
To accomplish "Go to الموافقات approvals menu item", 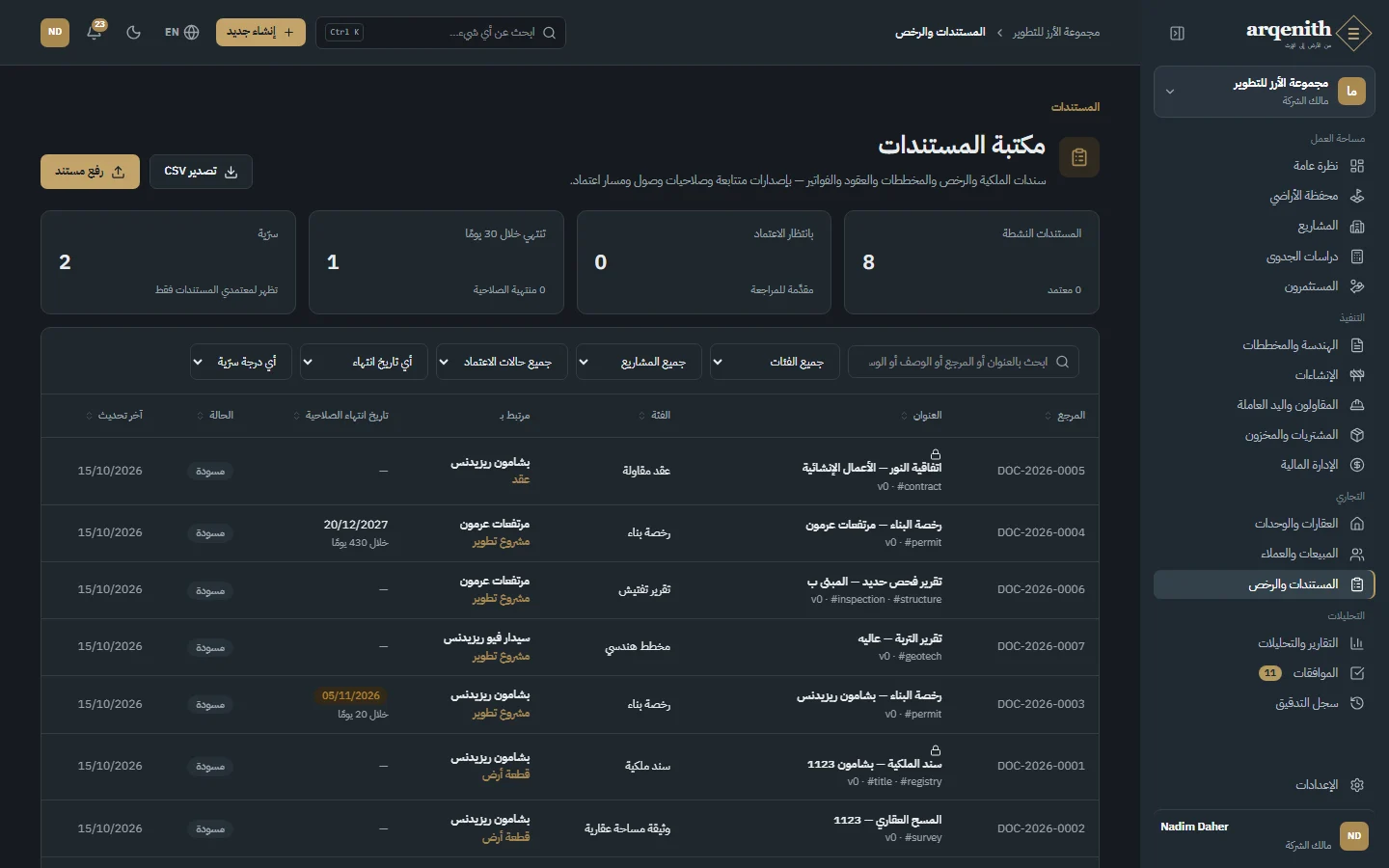I will tap(1265, 673).
